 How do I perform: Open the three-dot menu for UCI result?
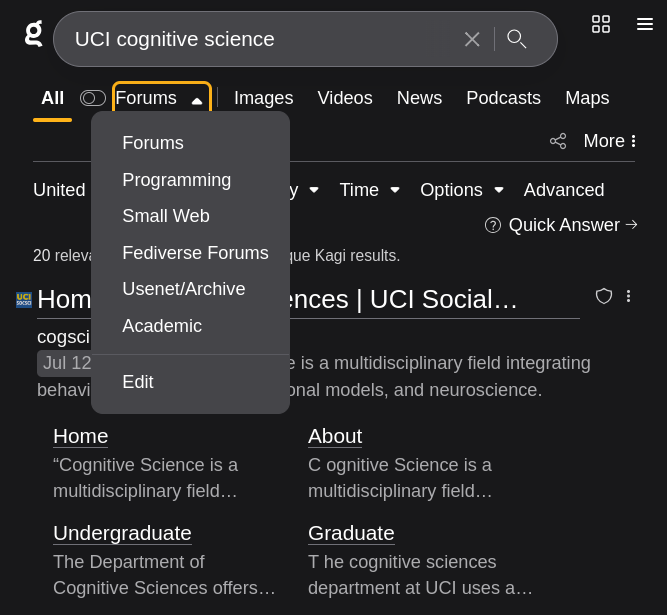pos(628,296)
